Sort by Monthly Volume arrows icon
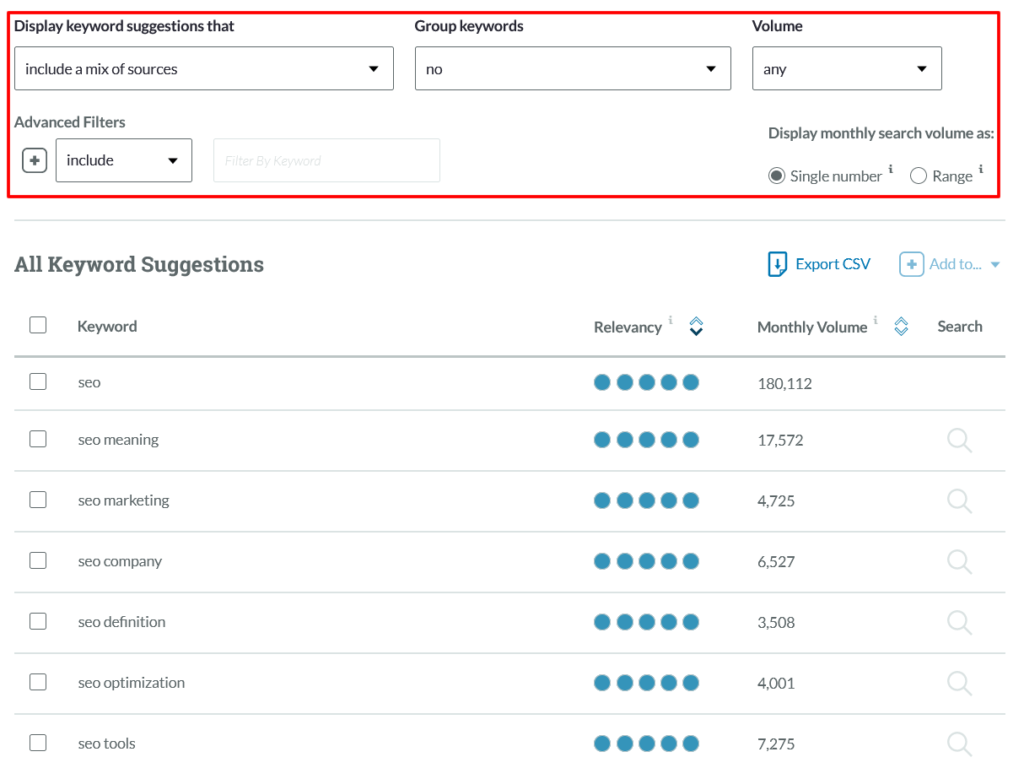 coord(901,326)
